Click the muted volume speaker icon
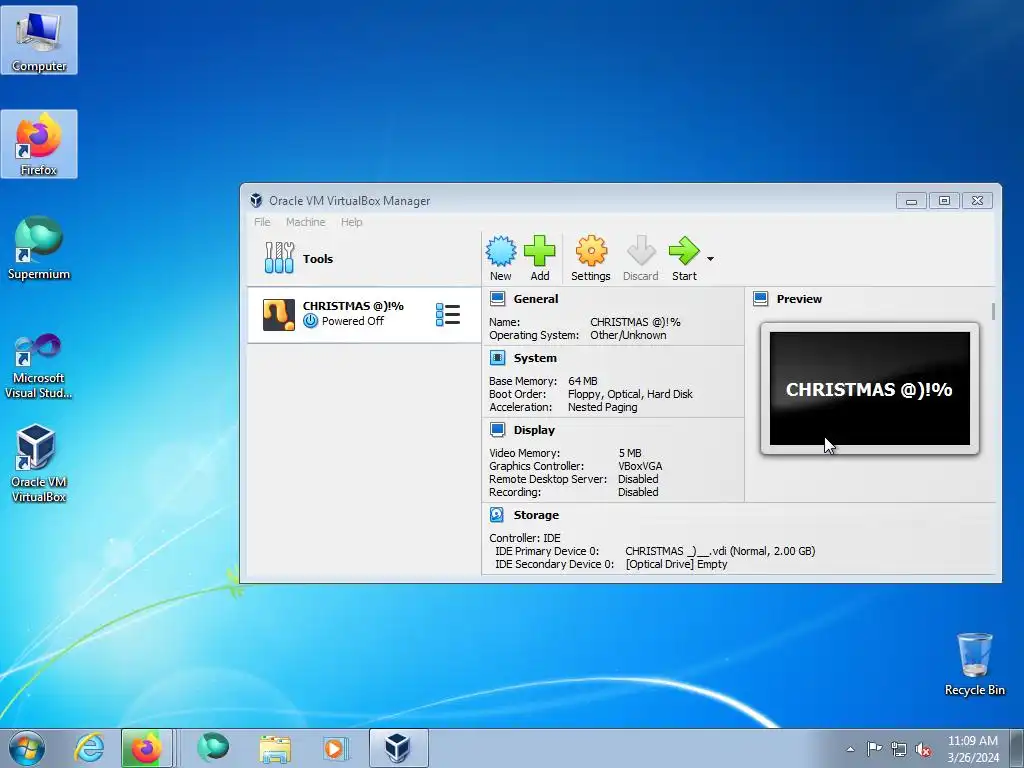 click(923, 749)
